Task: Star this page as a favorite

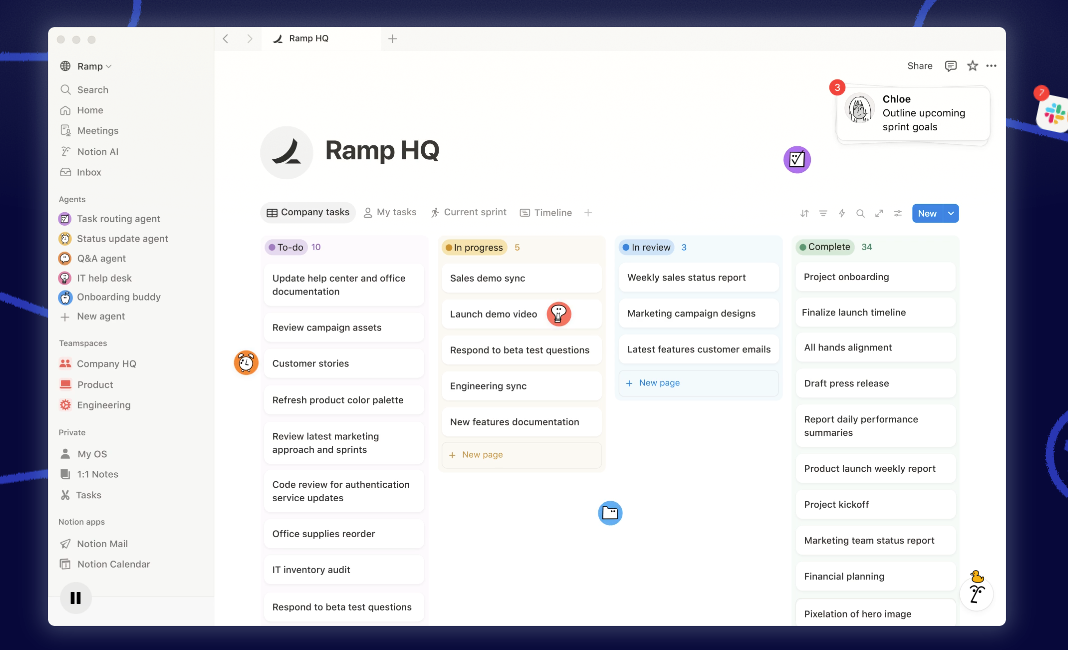Action: pos(972,66)
